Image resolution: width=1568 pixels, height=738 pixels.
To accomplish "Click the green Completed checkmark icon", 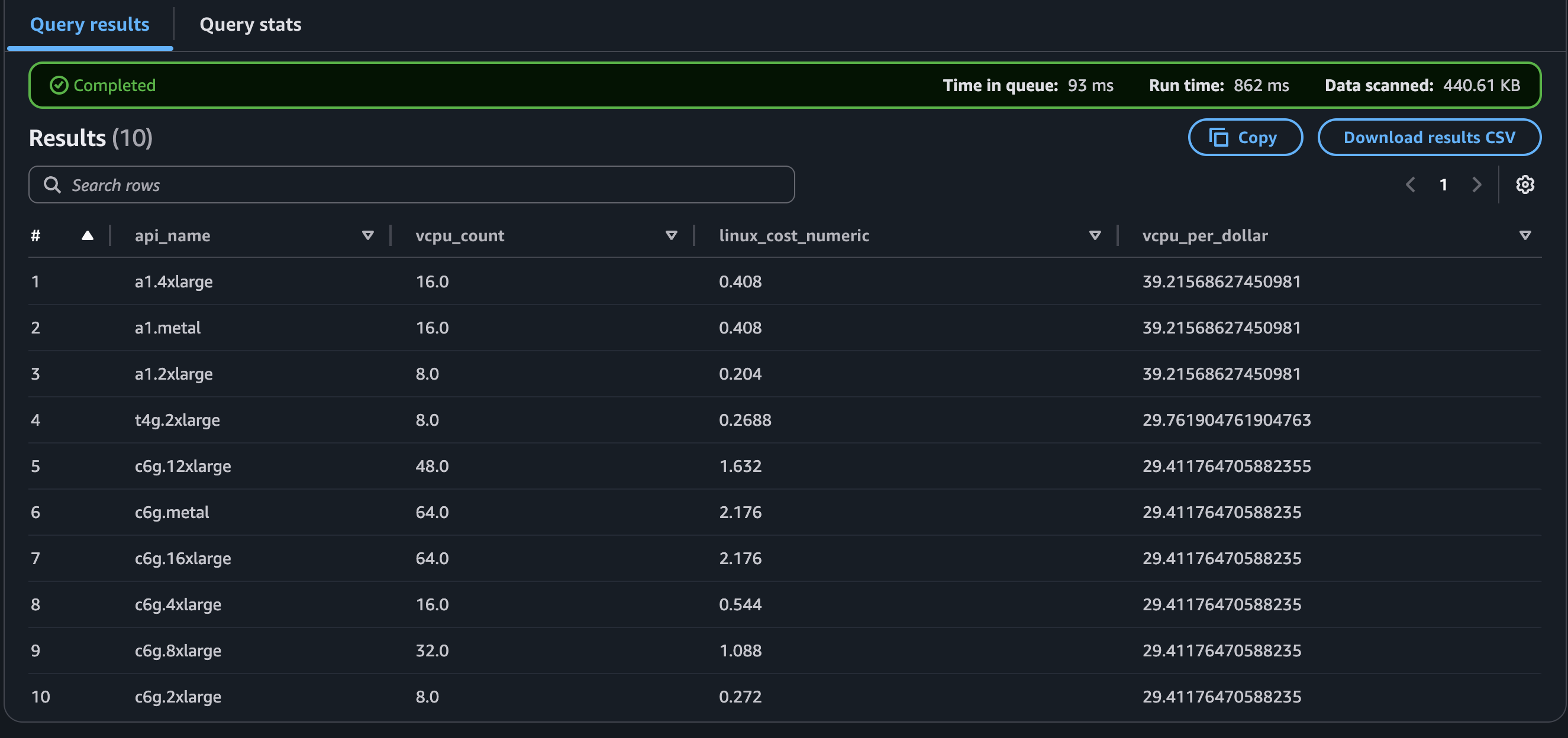I will (59, 85).
